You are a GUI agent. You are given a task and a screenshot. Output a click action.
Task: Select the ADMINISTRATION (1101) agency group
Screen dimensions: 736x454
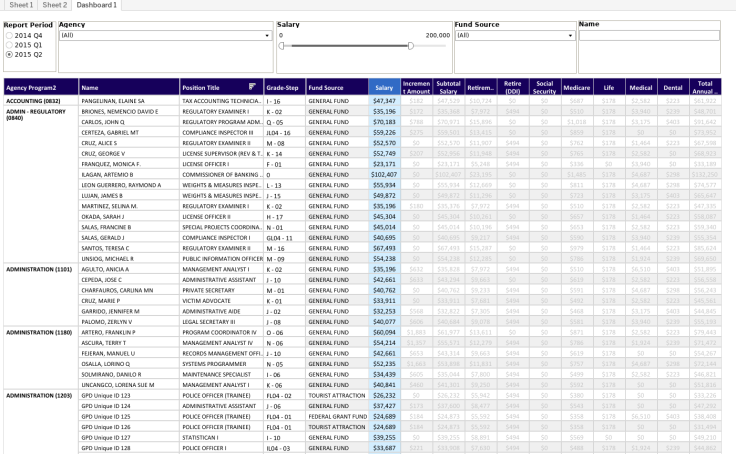(x=38, y=269)
